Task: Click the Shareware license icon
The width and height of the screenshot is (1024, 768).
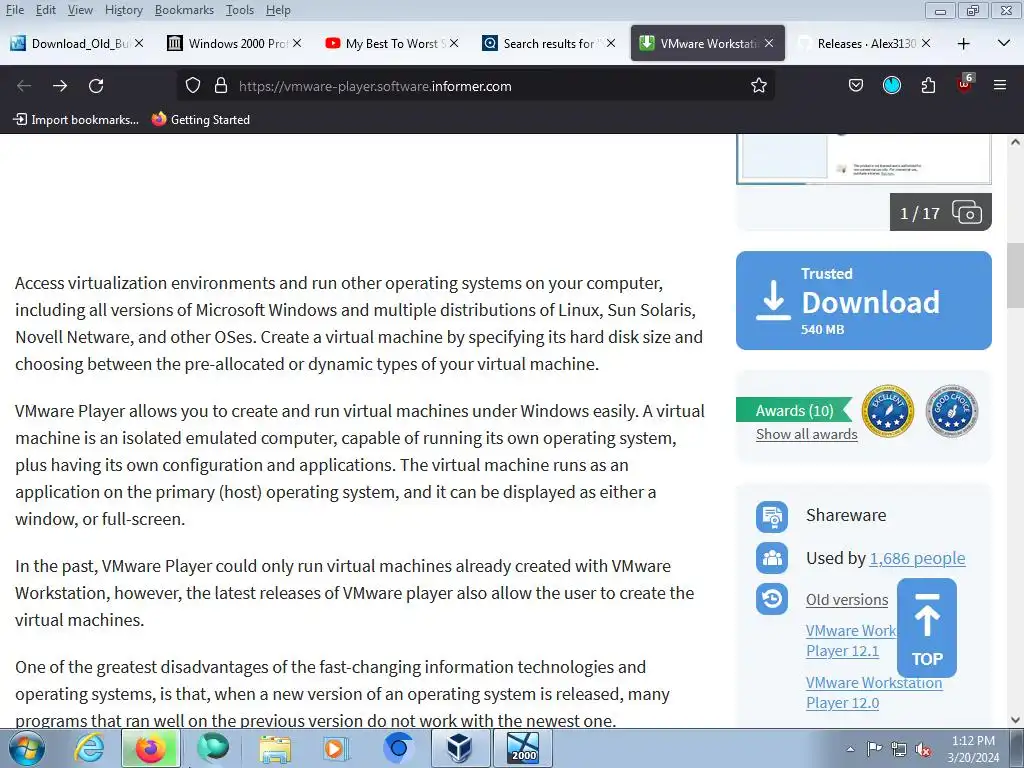Action: pyautogui.click(x=772, y=517)
